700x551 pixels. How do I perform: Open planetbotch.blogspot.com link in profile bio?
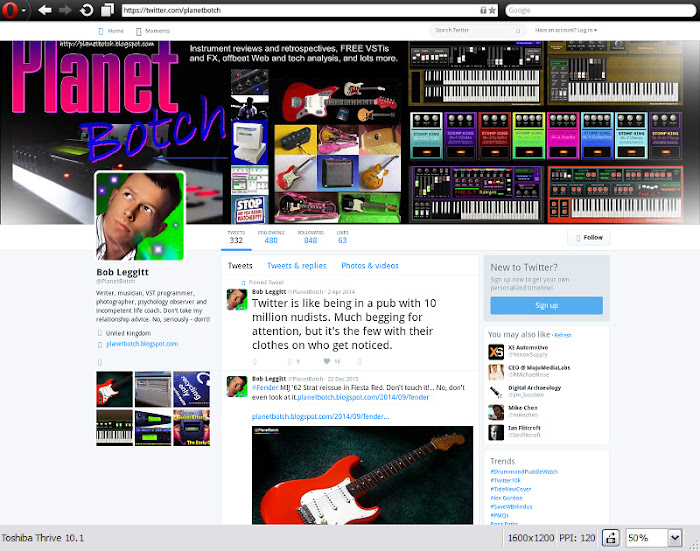[x=142, y=344]
